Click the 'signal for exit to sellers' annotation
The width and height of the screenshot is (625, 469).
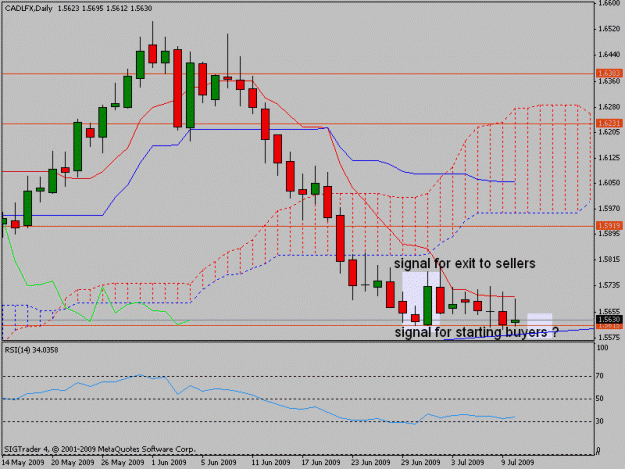click(464, 263)
